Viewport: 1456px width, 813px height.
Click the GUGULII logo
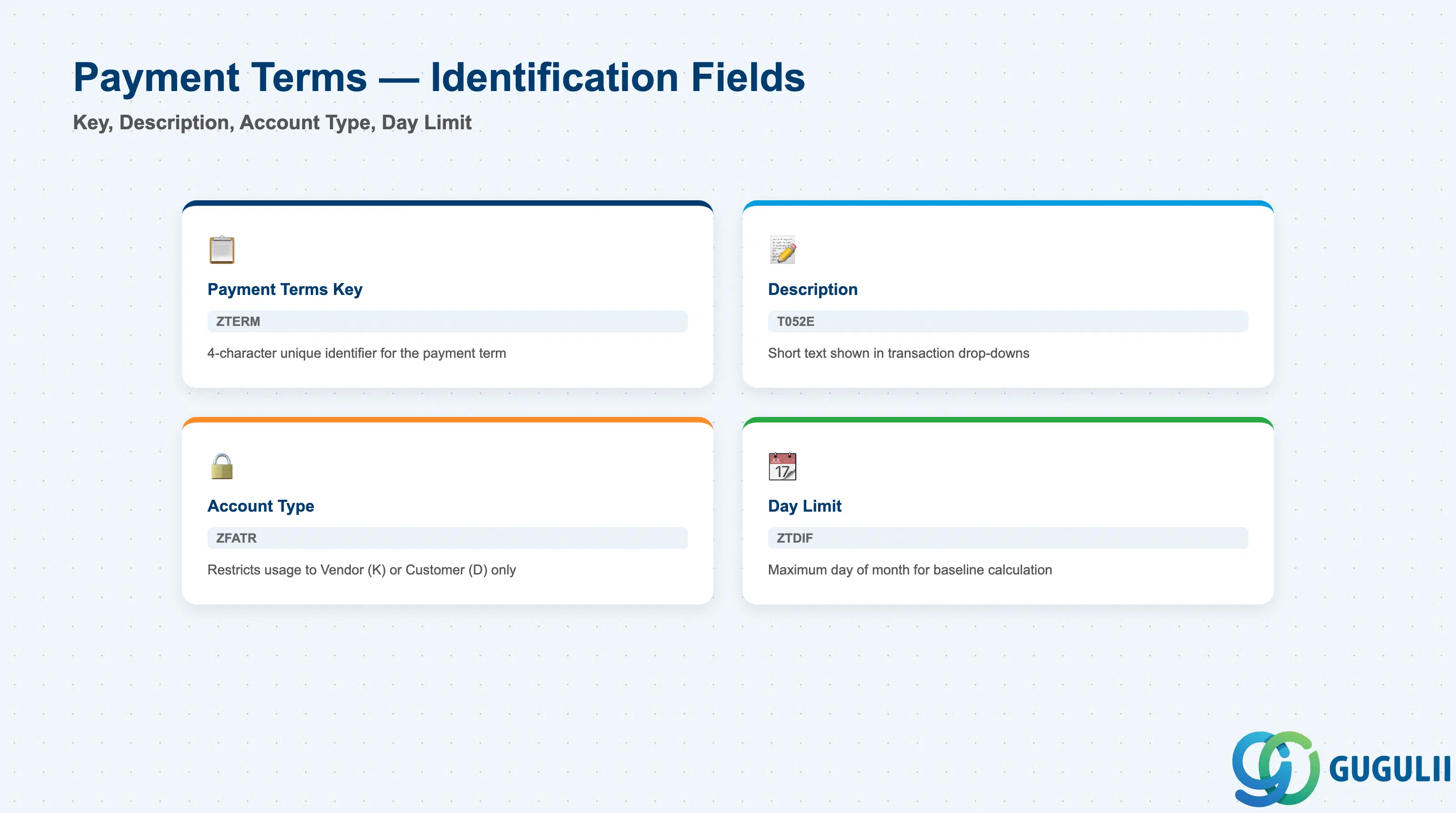point(1341,768)
